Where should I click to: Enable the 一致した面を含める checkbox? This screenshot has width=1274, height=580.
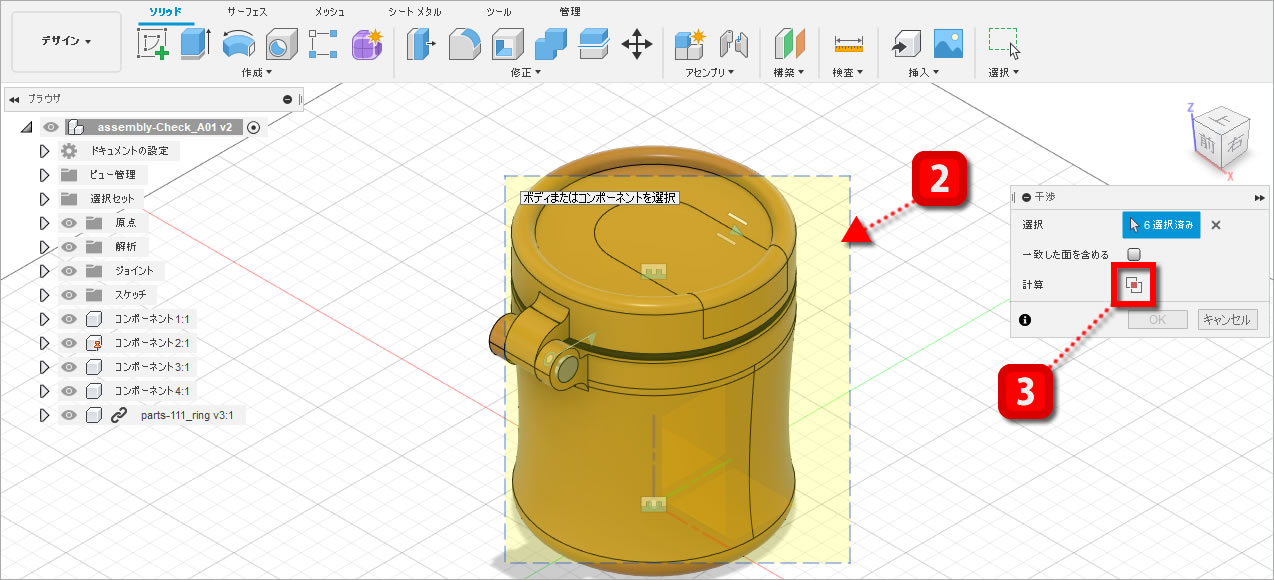pos(1134,254)
